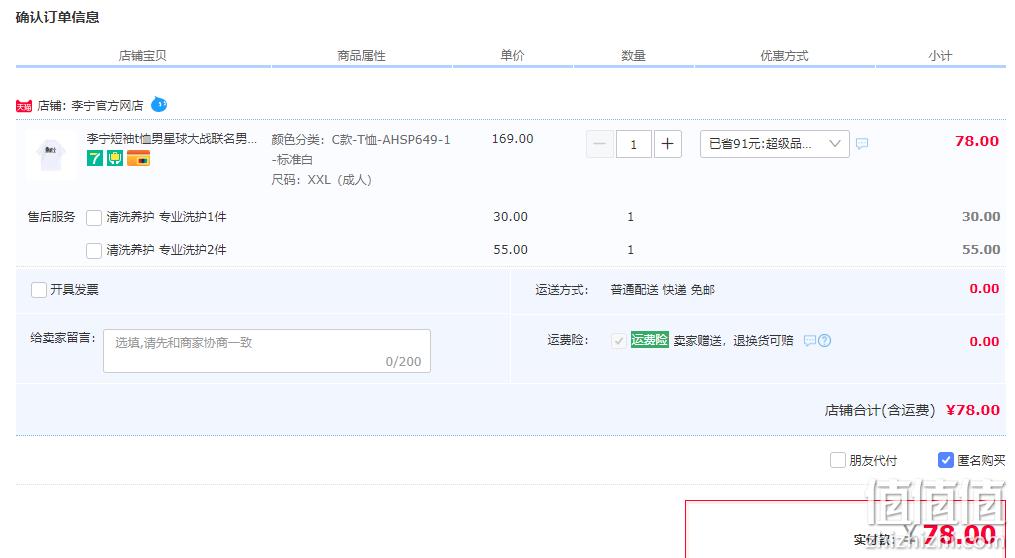Image resolution: width=1015 pixels, height=558 pixels.
Task: Decrease quantity with the minus button
Action: click(x=599, y=144)
